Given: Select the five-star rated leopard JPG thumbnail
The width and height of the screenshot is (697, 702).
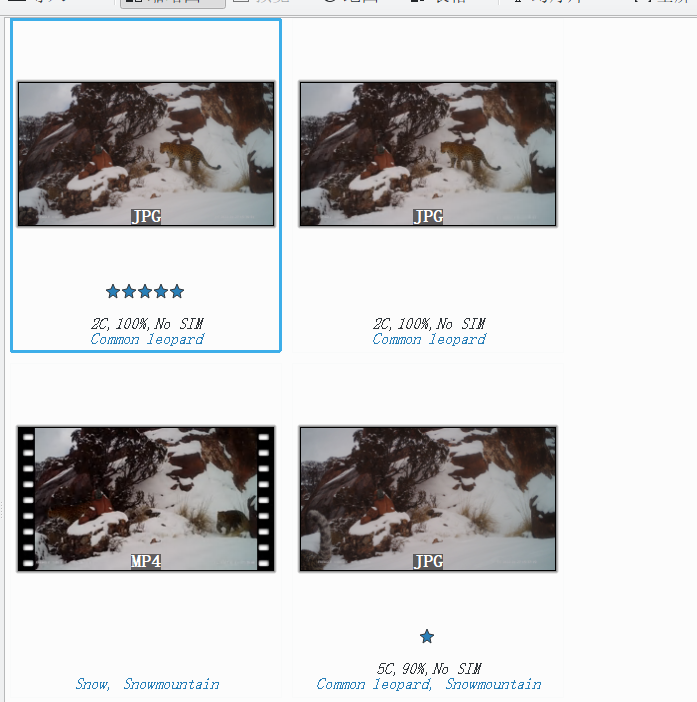Looking at the screenshot, I should coord(146,153).
